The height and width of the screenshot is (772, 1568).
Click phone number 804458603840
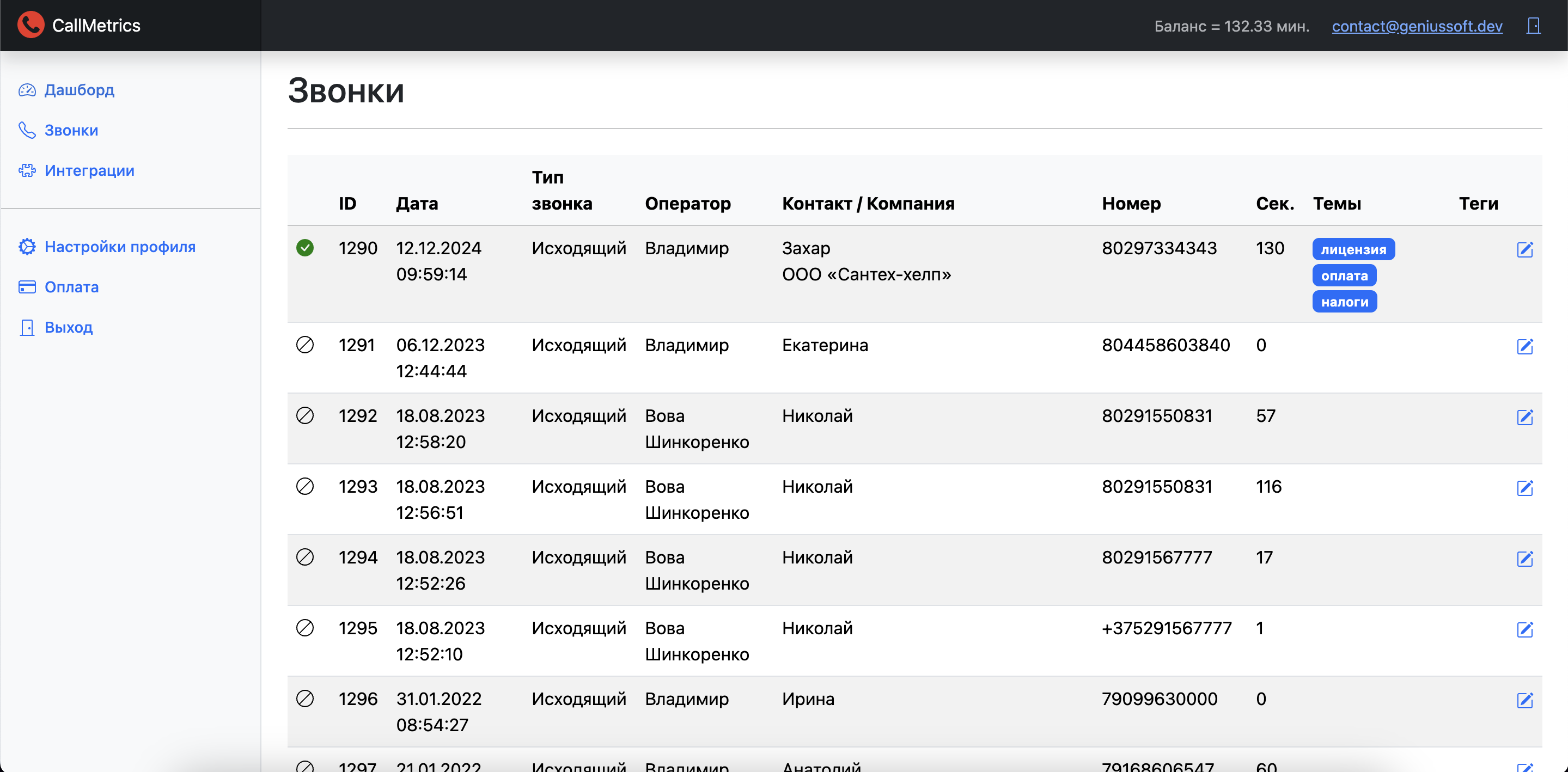[1166, 345]
